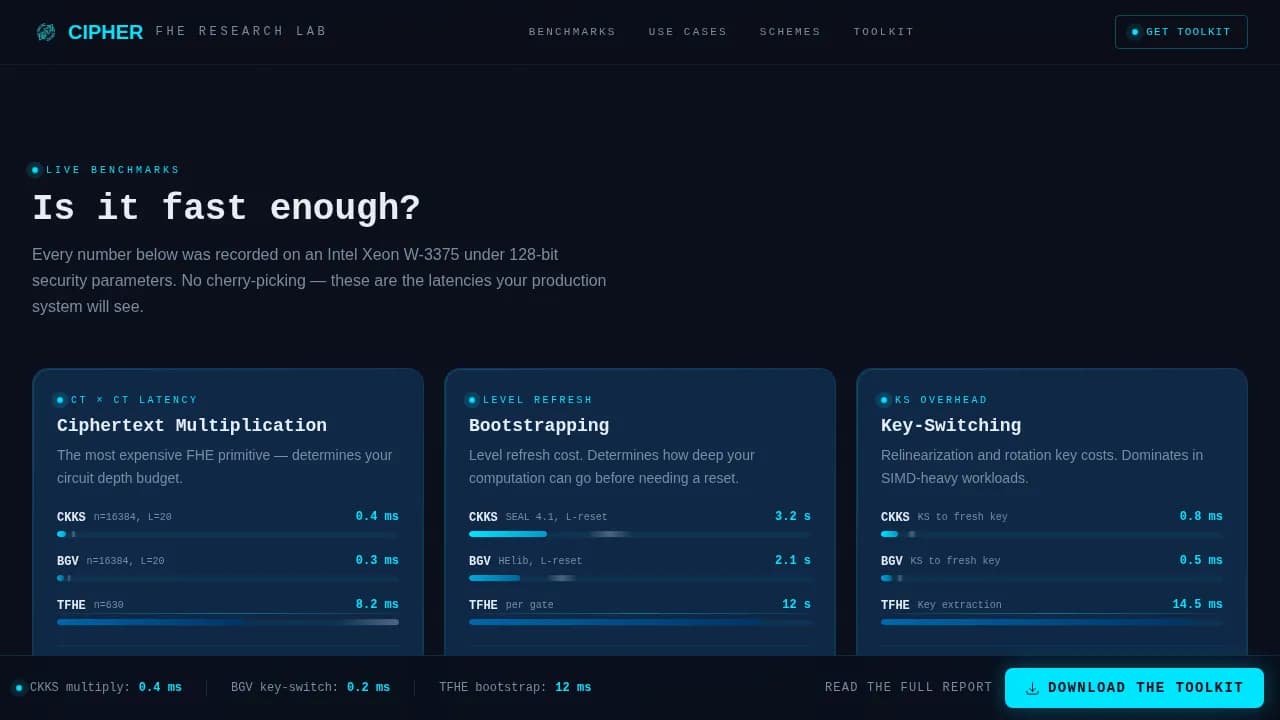
Task: Click the TFHE 12 s value
Action: (x=797, y=605)
